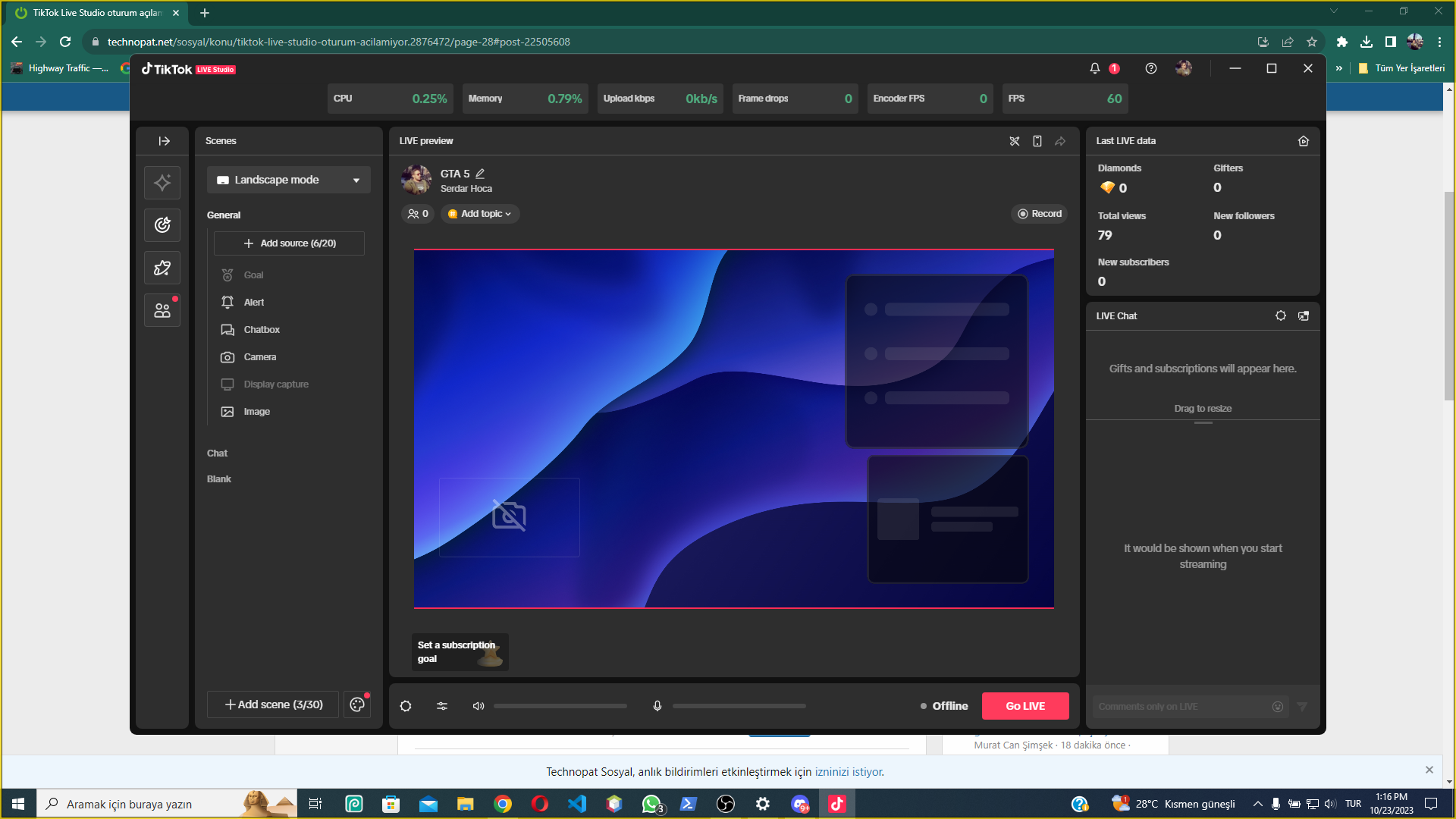The image size is (1456, 819).
Task: Mute the microphone icon
Action: point(657,706)
